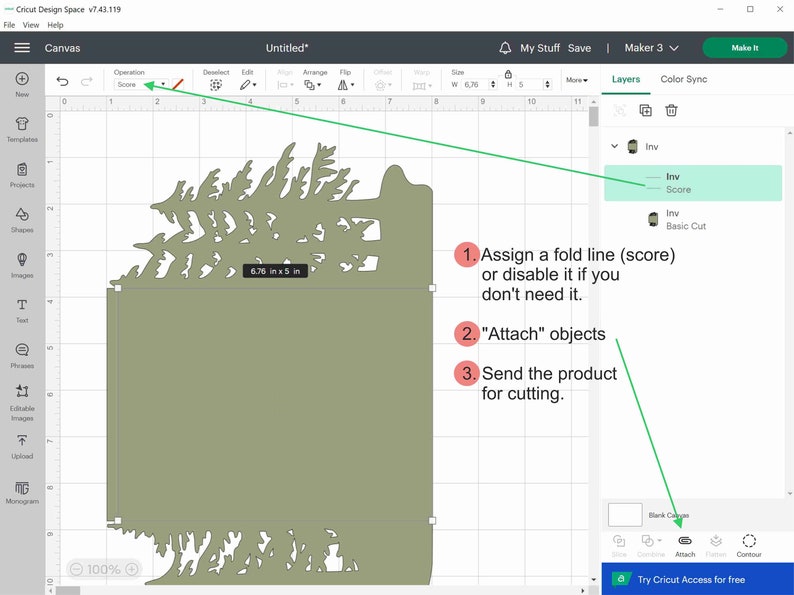Click the Untitled* project title
Image resolution: width=794 pixels, height=595 pixels.
287,48
